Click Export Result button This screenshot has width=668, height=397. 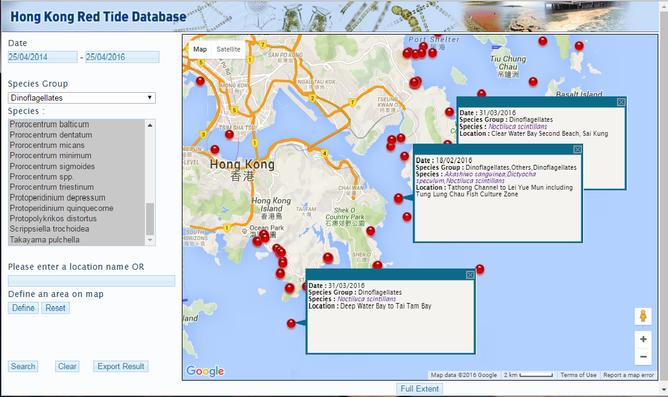click(121, 366)
